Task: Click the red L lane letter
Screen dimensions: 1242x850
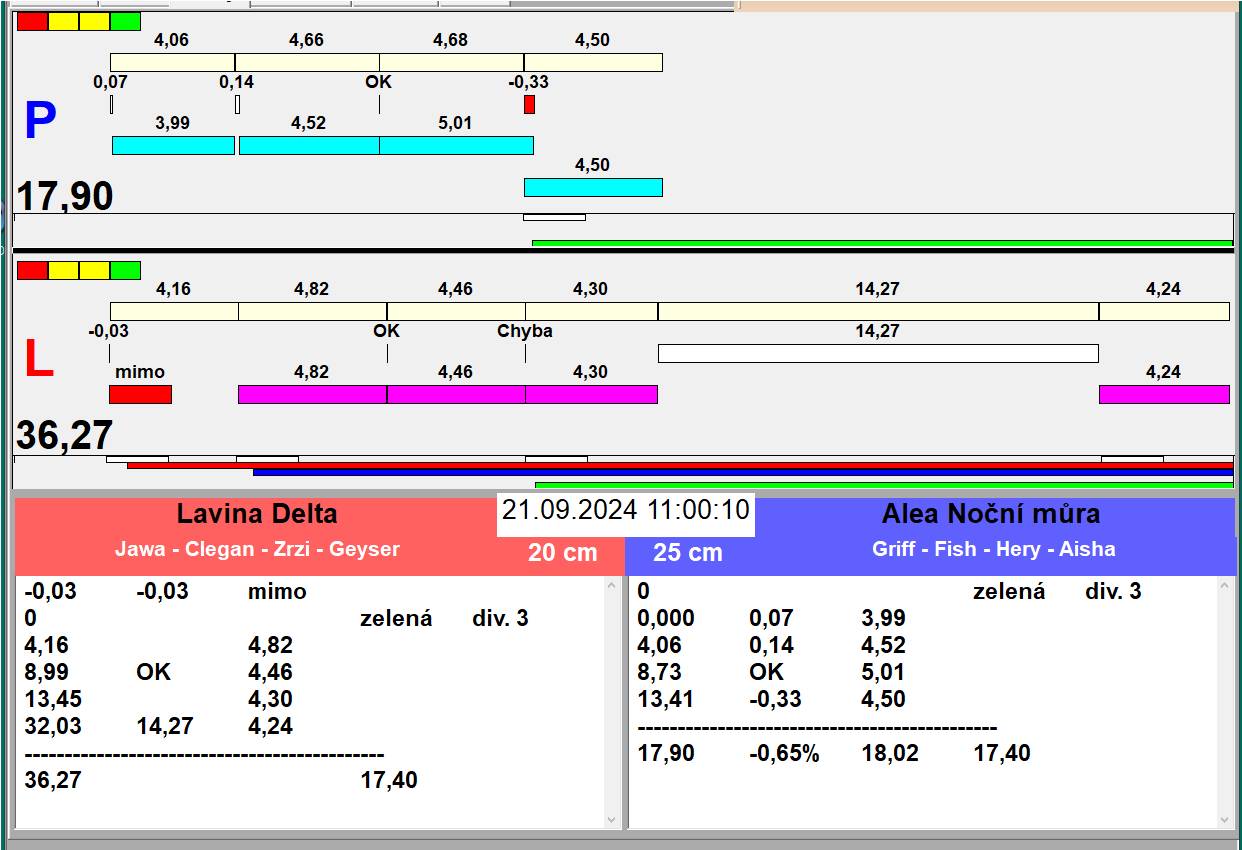Action: 38,360
